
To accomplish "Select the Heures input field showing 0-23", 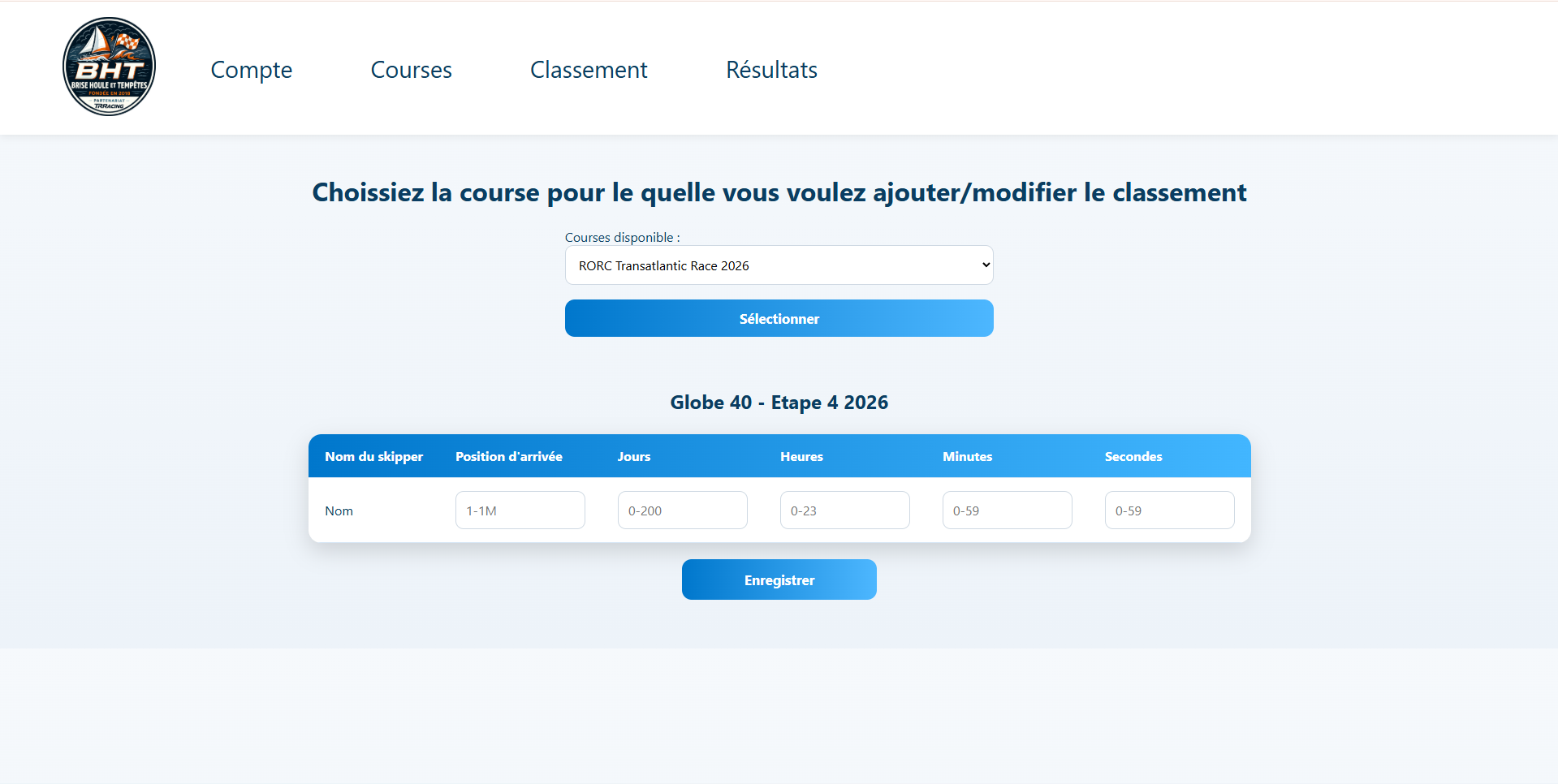I will [844, 510].
